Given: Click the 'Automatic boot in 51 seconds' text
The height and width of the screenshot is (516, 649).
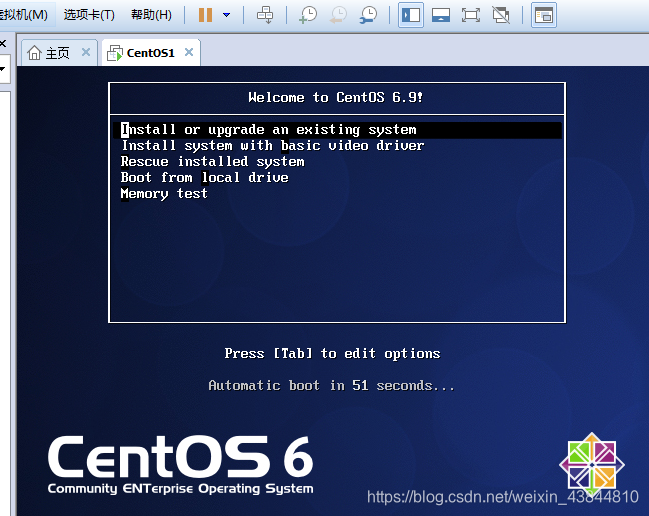Looking at the screenshot, I should tap(331, 386).
